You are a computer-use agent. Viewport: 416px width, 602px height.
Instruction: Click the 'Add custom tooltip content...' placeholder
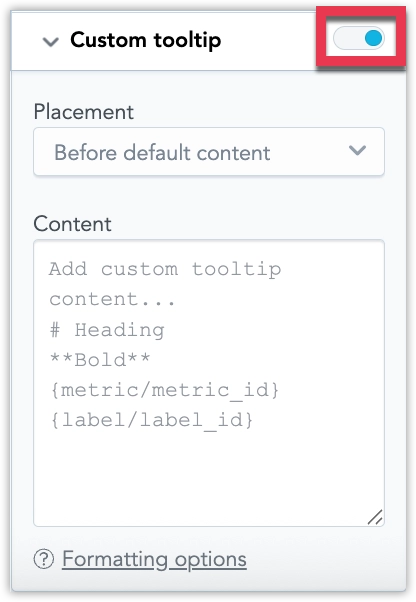[165, 284]
